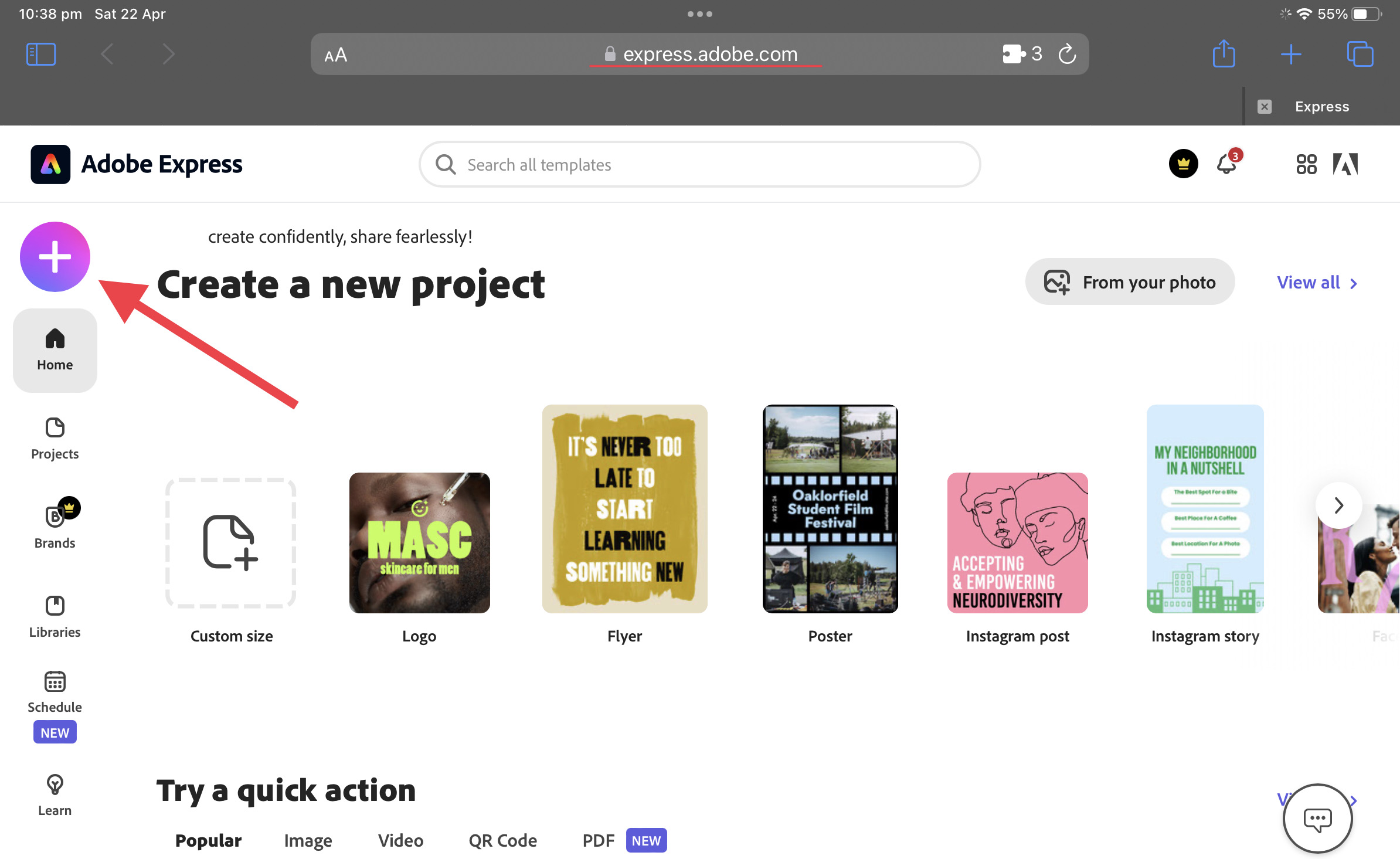Open the chat assistant bubble

1318,819
